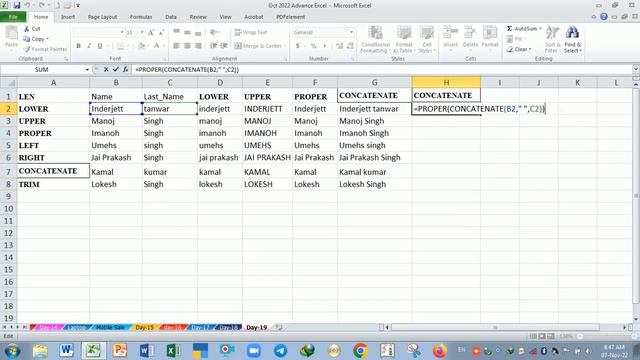
Task: Click the Cut scissors icon
Action: [x=27, y=29]
